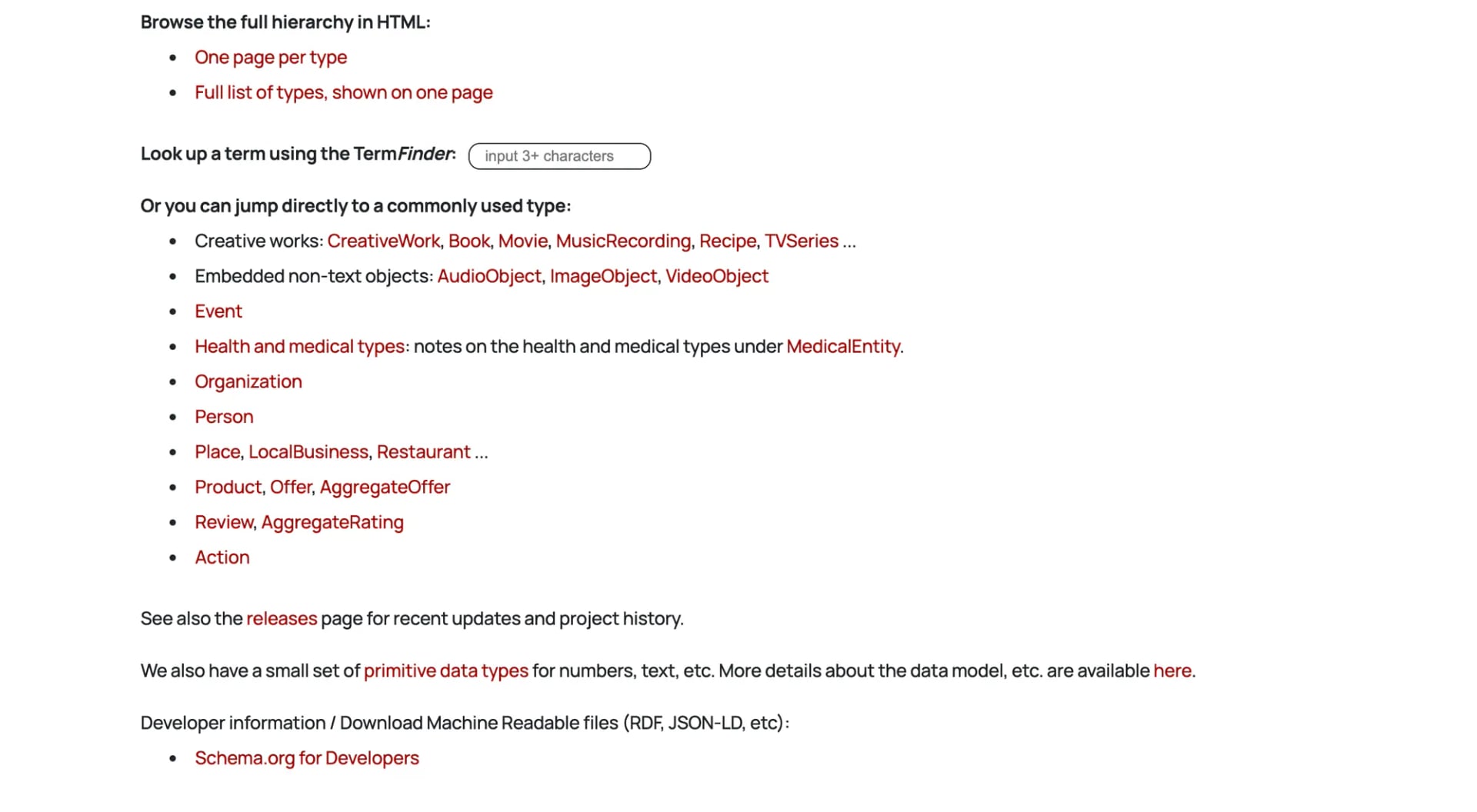
Task: Select the TVSeries link
Action: [801, 241]
